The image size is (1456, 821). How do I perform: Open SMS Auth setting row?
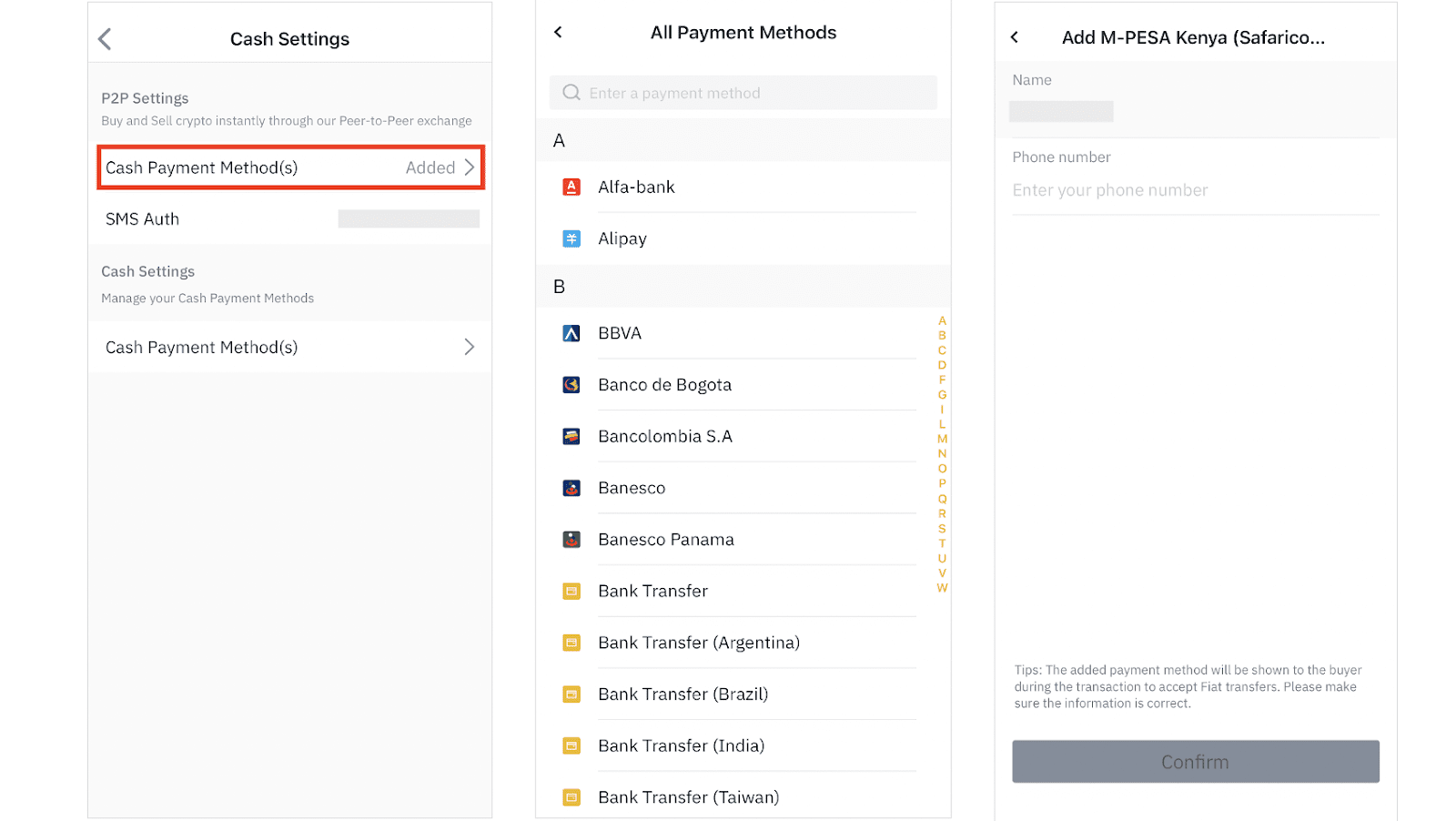tap(290, 218)
